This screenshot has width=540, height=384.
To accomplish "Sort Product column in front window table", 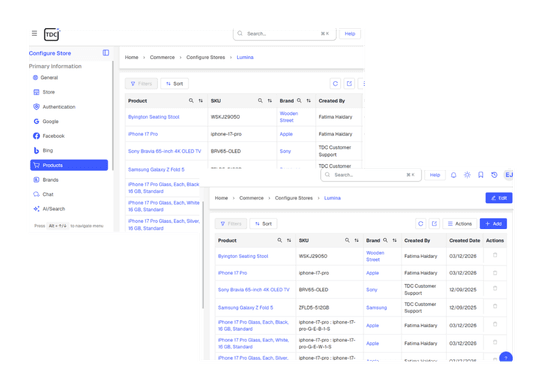I will pyautogui.click(x=289, y=240).
